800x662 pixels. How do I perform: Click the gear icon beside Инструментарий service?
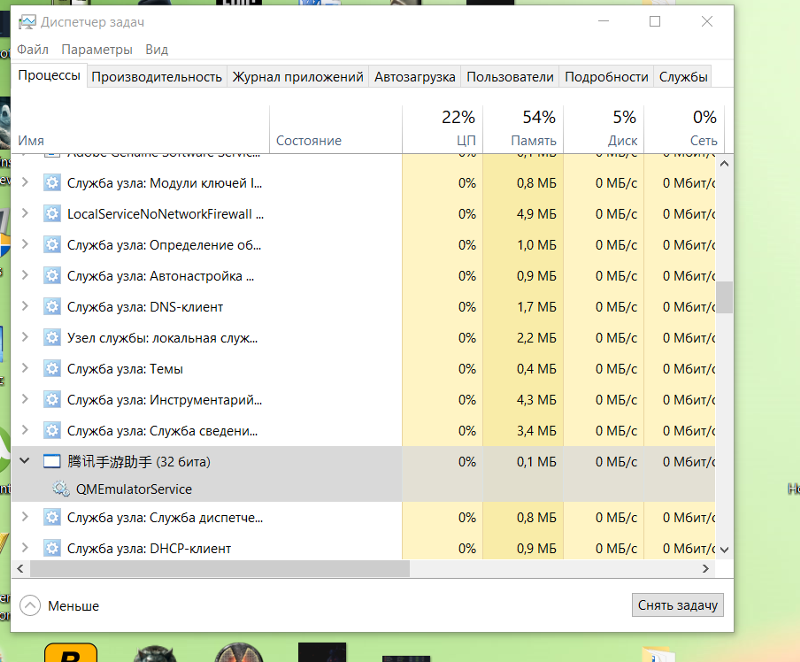click(x=52, y=400)
